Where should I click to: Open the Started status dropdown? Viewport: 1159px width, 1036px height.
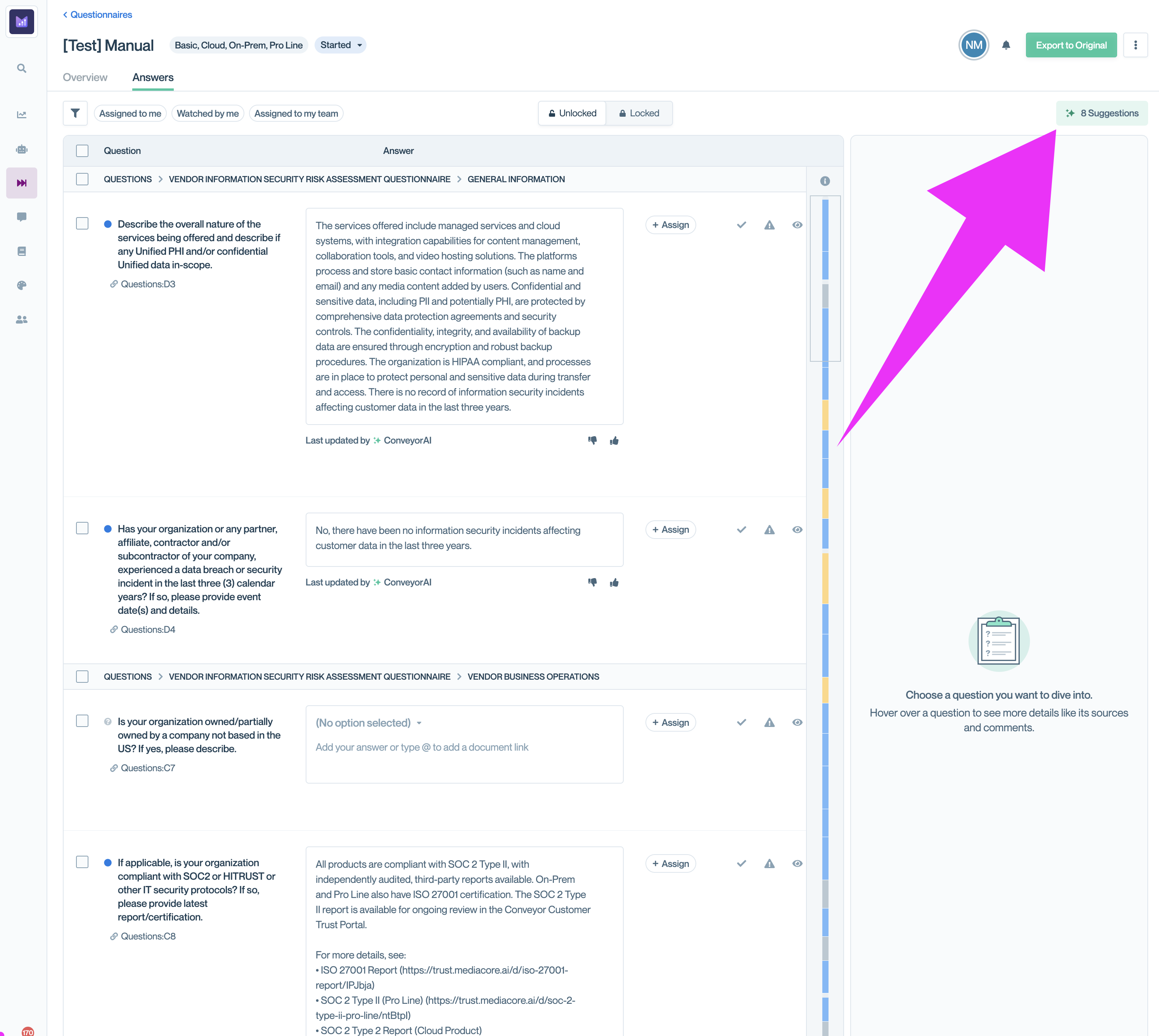341,45
